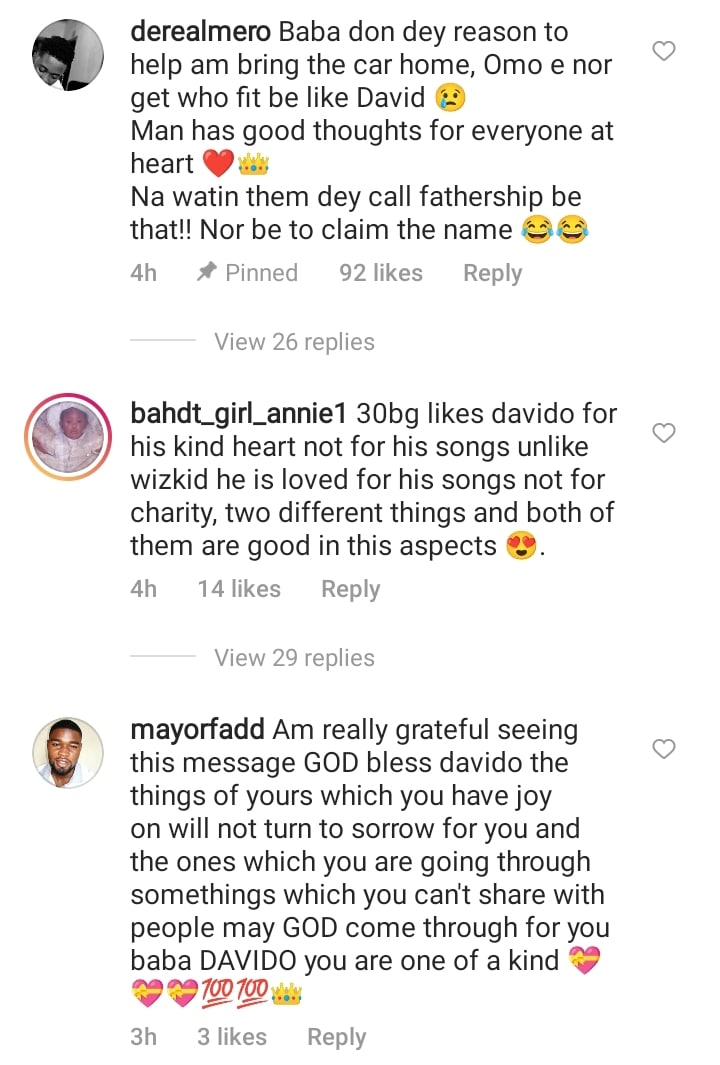
Task: Reply to derealmero's comment
Action: coord(492,273)
